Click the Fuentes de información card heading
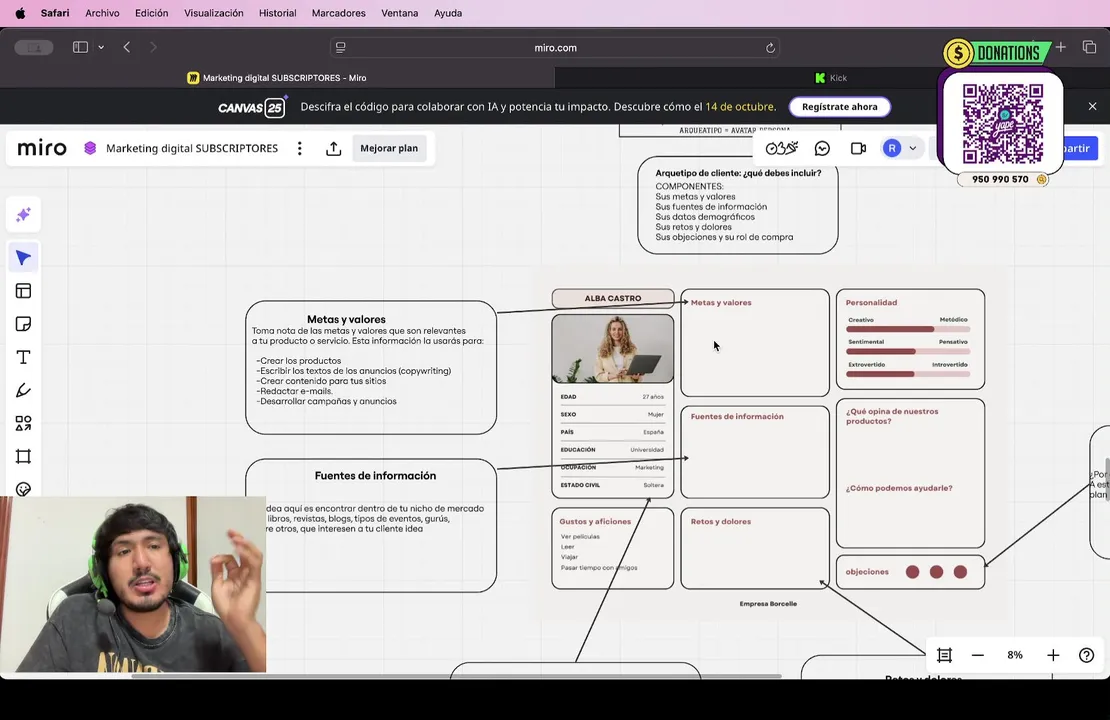 click(x=737, y=416)
